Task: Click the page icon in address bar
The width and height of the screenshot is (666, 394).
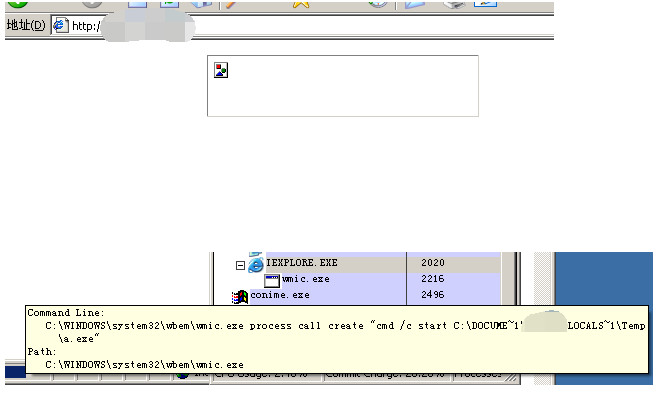Action: (60, 25)
